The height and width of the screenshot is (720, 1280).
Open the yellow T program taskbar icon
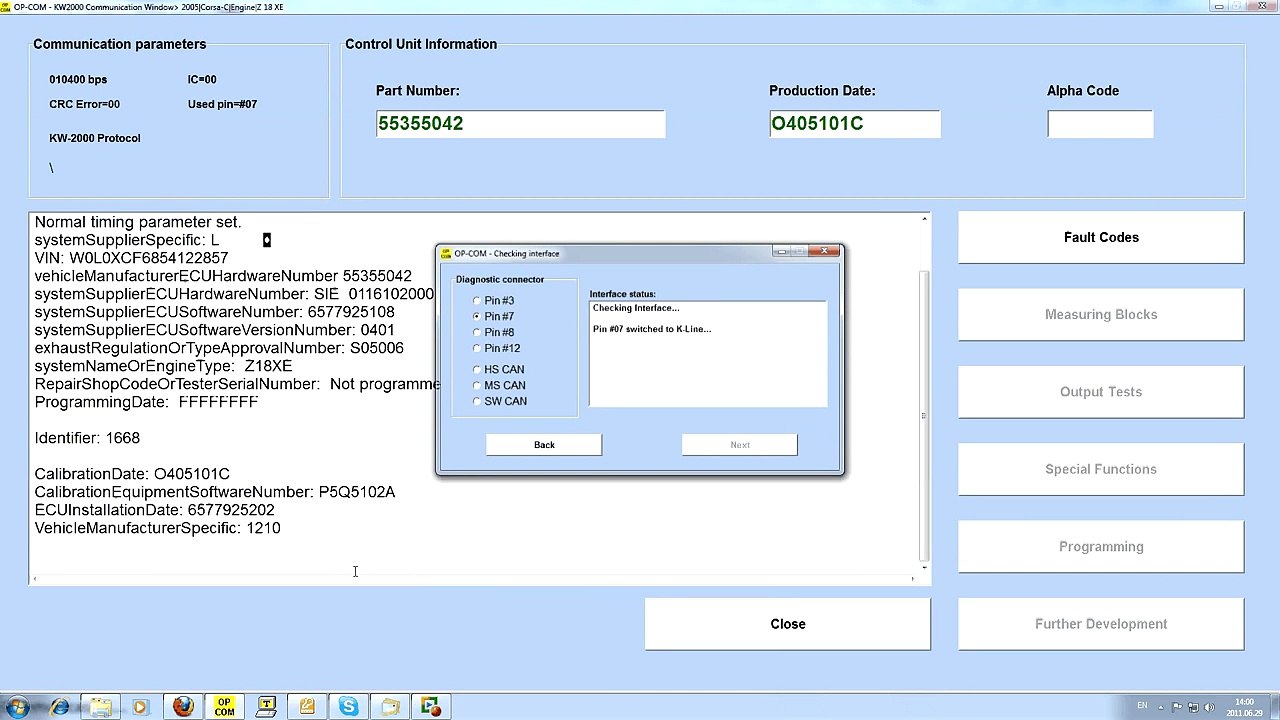[266, 707]
